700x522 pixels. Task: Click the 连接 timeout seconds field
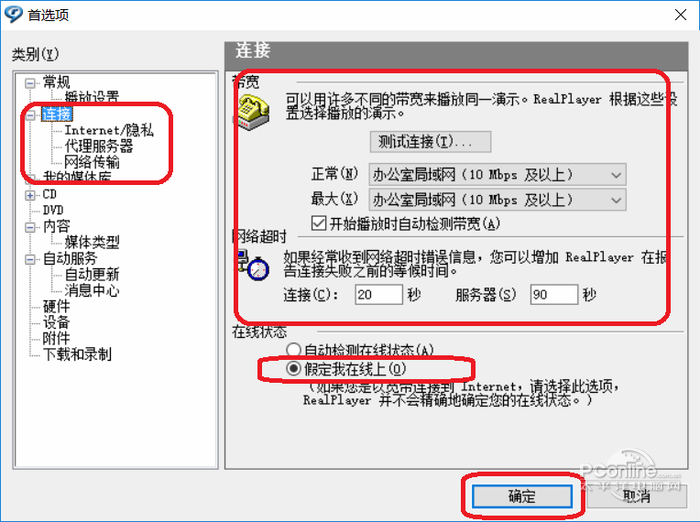point(379,295)
